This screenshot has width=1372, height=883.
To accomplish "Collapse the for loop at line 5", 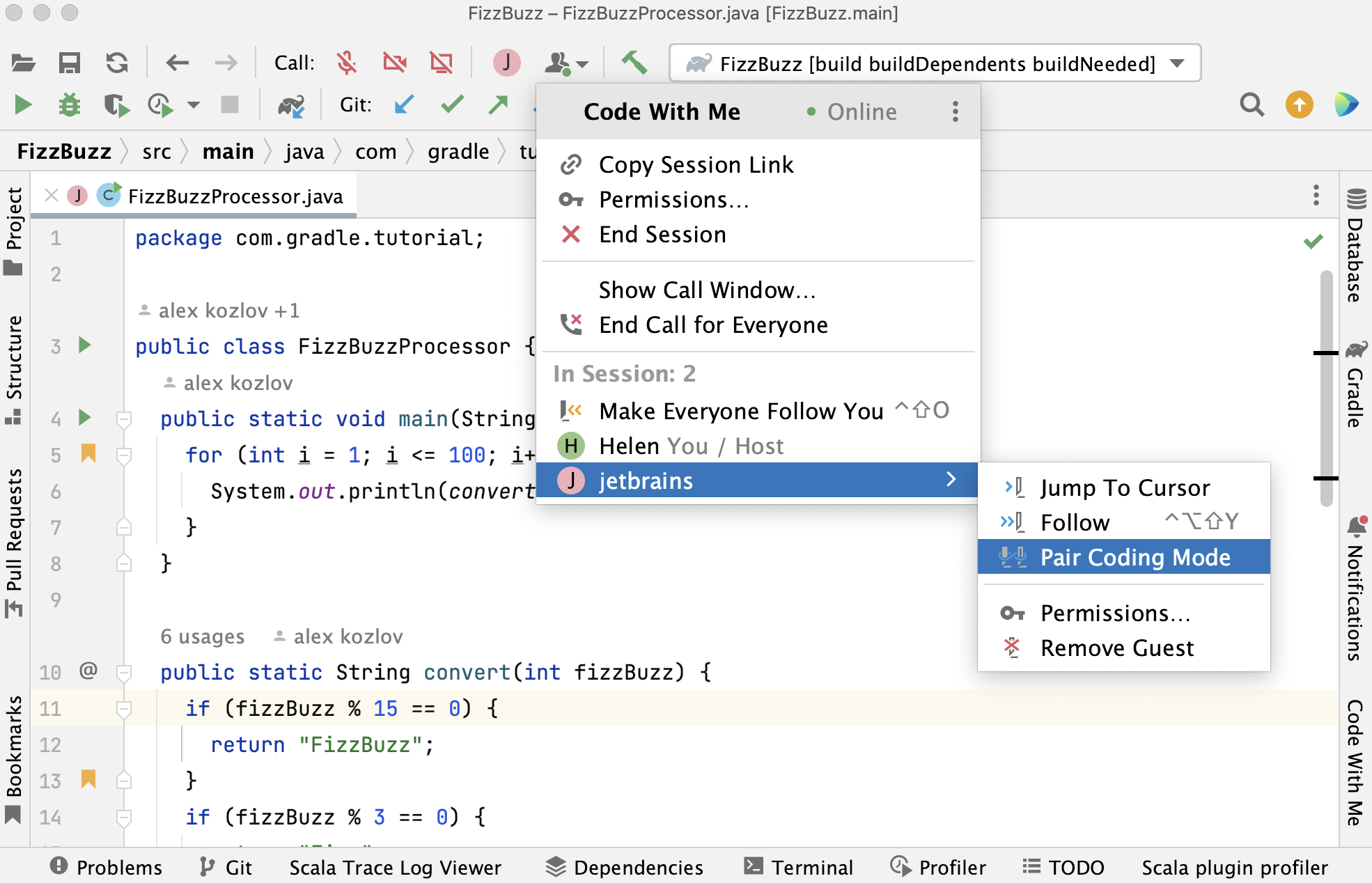I will pos(124,456).
